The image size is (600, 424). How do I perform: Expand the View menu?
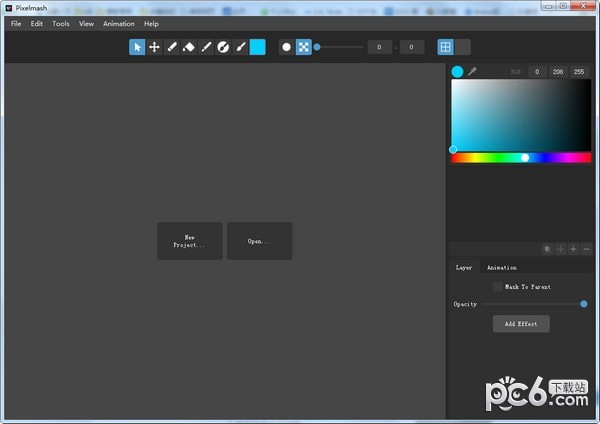click(x=86, y=24)
